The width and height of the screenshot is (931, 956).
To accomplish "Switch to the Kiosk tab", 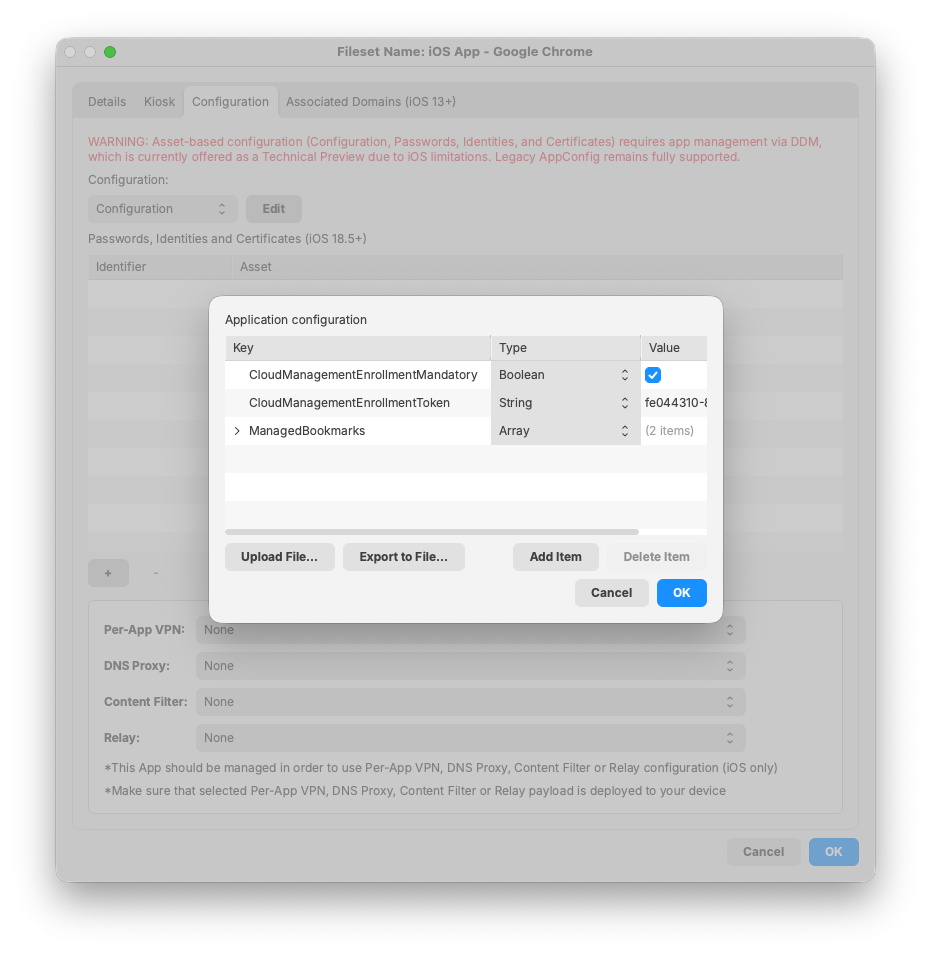I will point(159,102).
